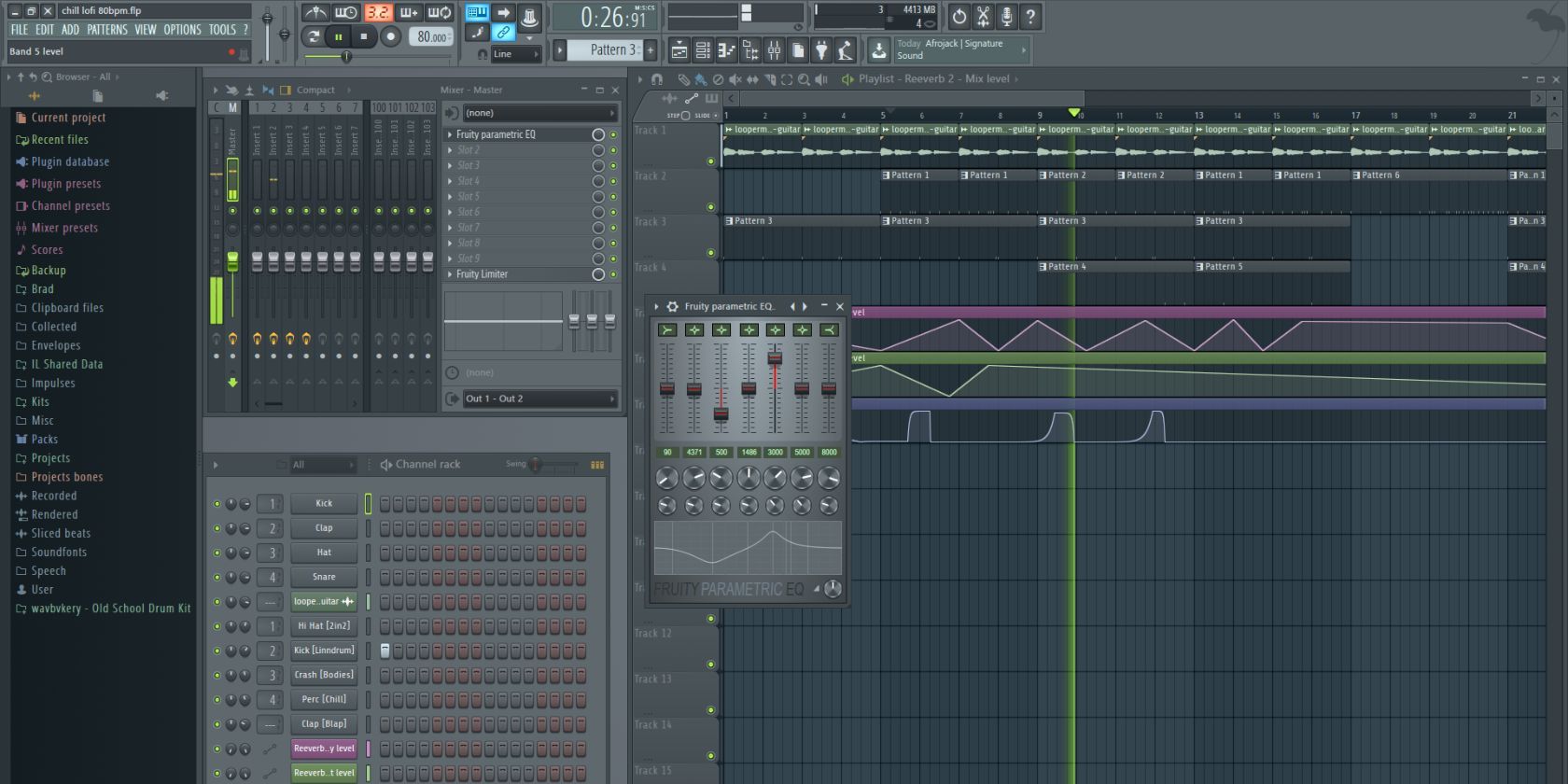The image size is (1568, 784).
Task: Open the Out 1 - Out 2 output dropdown
Action: click(539, 399)
